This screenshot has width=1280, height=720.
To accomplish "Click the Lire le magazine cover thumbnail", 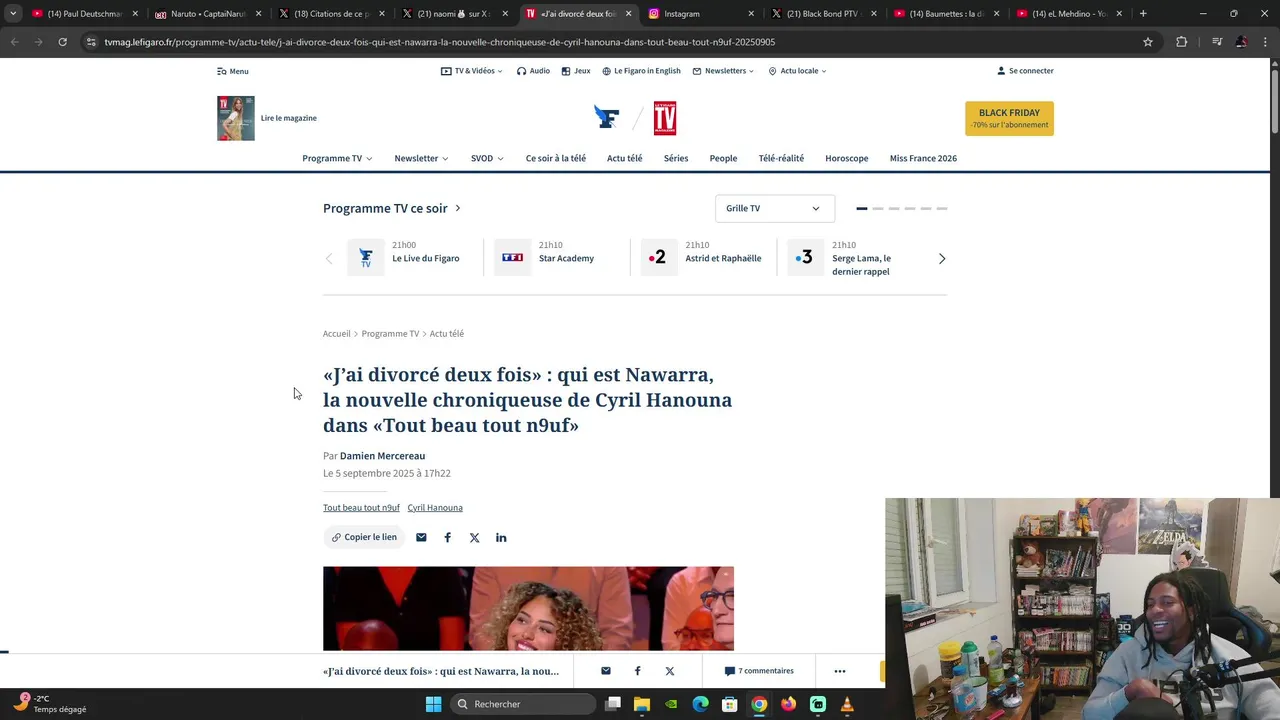I will coord(236,118).
